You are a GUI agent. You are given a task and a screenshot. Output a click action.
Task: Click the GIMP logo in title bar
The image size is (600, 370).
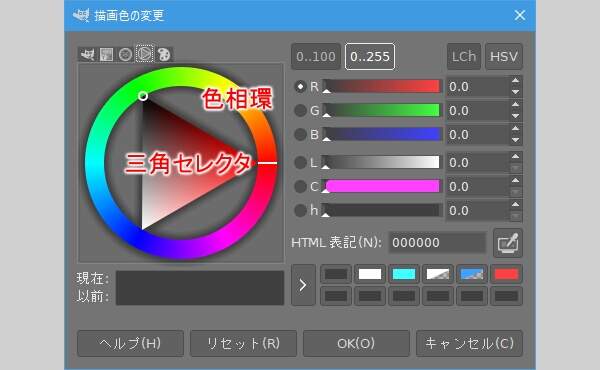(x=81, y=15)
